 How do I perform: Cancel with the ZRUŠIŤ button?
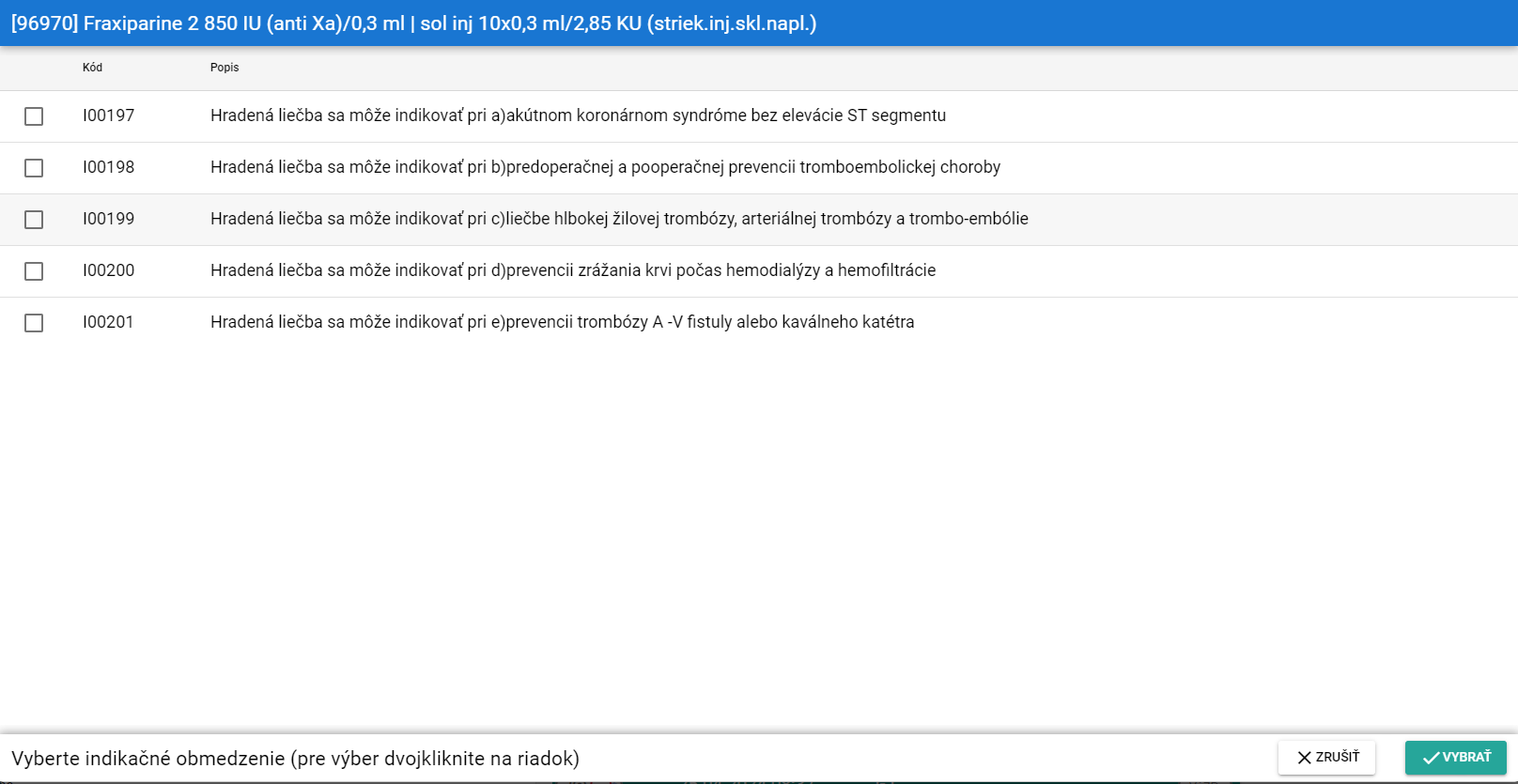[x=1326, y=758]
